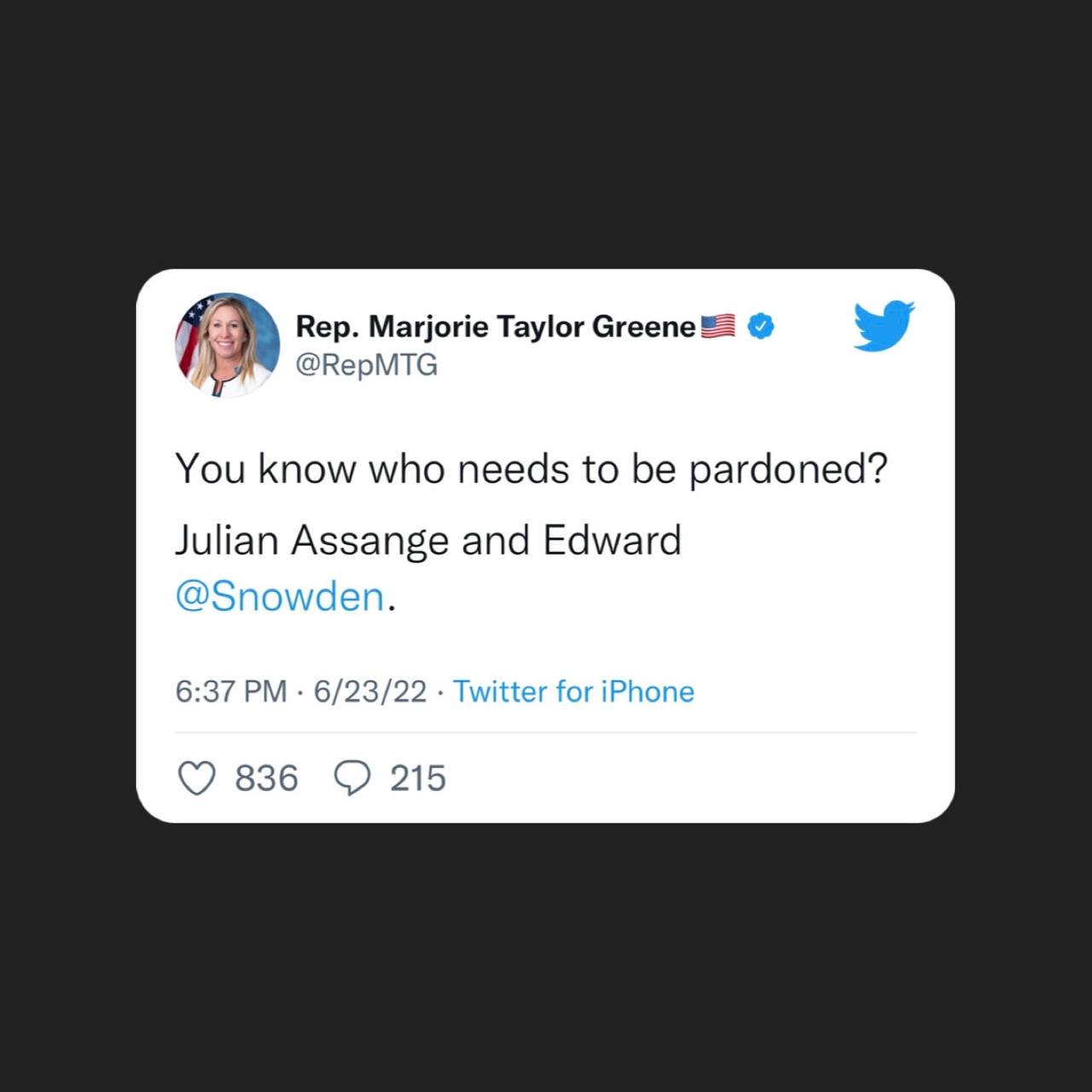Viewport: 1092px width, 1092px height.
Task: Open the @Snowden mention link
Action: pos(280,595)
